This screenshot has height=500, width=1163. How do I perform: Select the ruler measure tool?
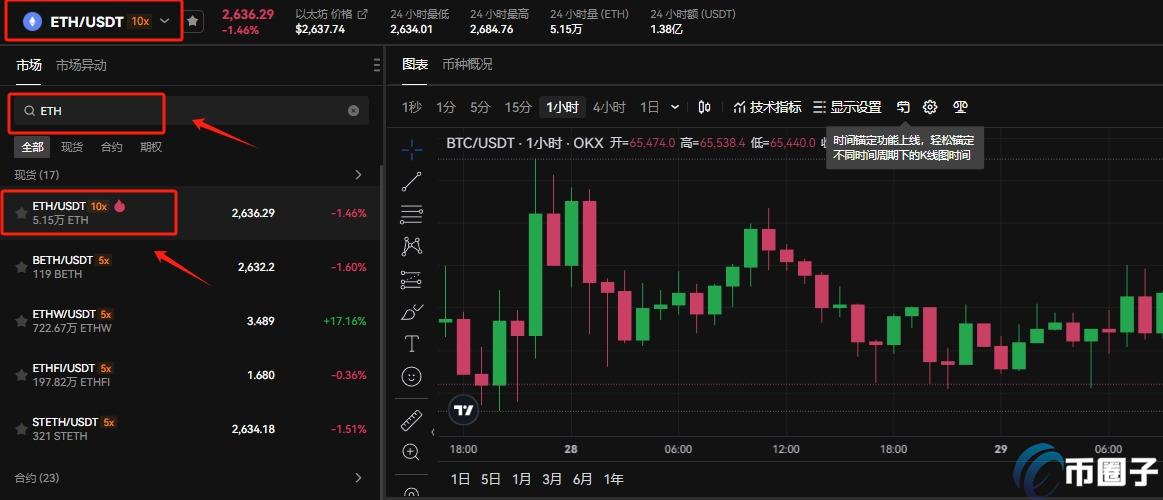(x=412, y=420)
